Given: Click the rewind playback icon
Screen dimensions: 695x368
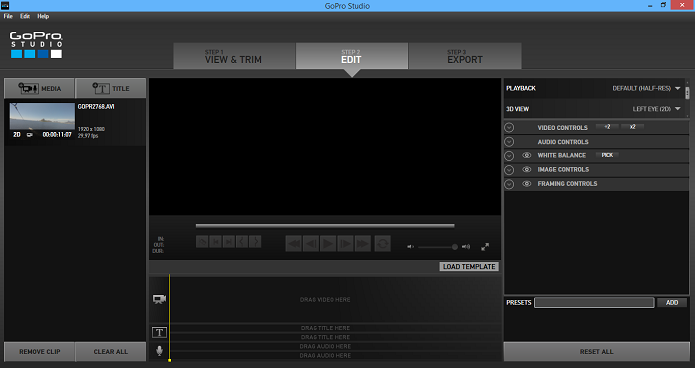Looking at the screenshot, I should pos(293,243).
